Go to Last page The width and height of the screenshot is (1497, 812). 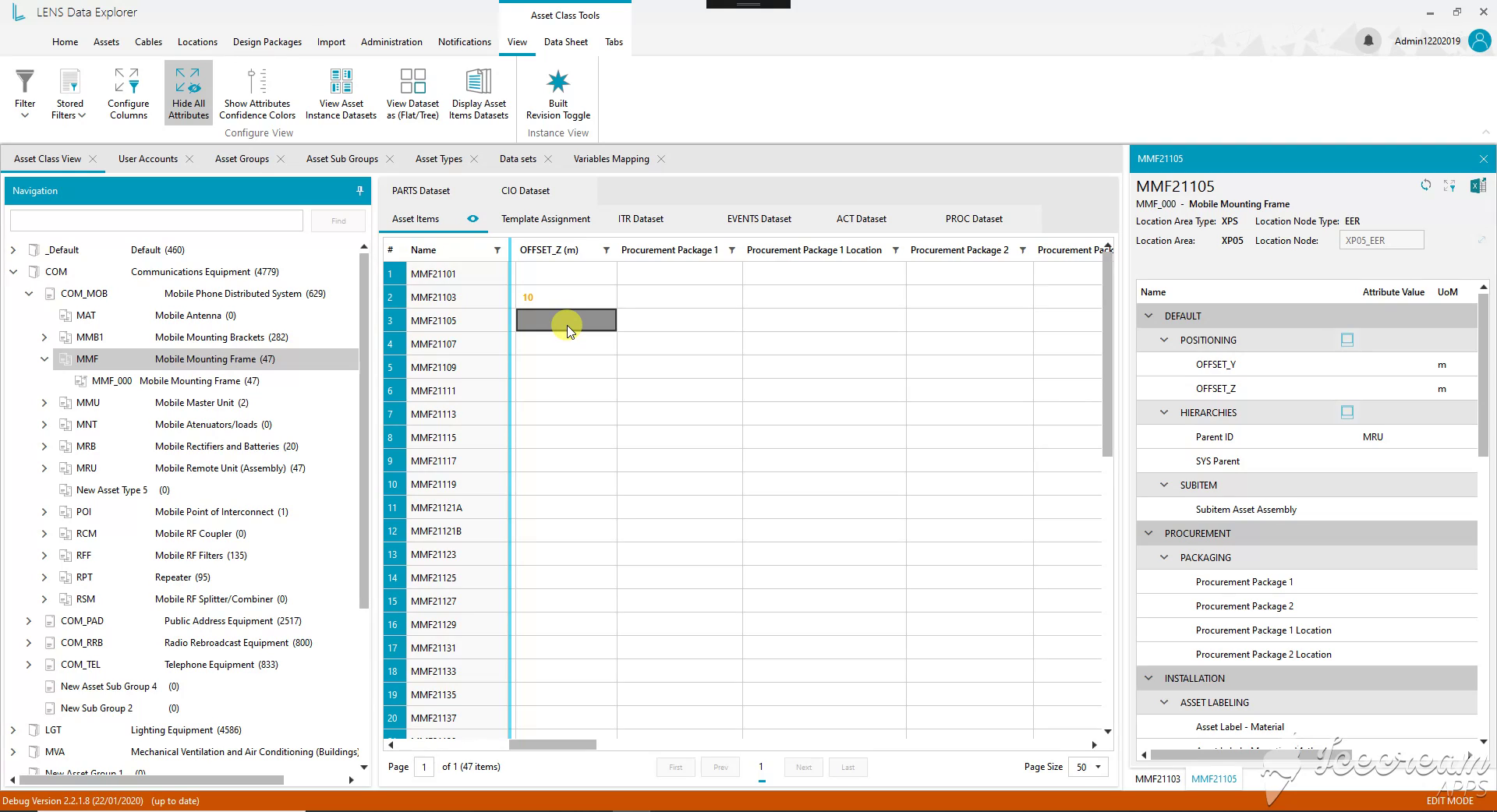[x=848, y=767]
